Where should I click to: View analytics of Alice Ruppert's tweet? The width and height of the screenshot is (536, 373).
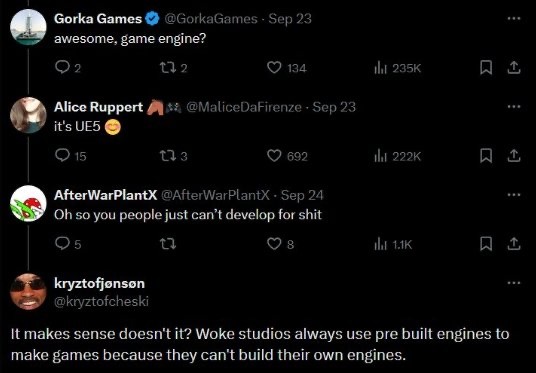[x=398, y=156]
